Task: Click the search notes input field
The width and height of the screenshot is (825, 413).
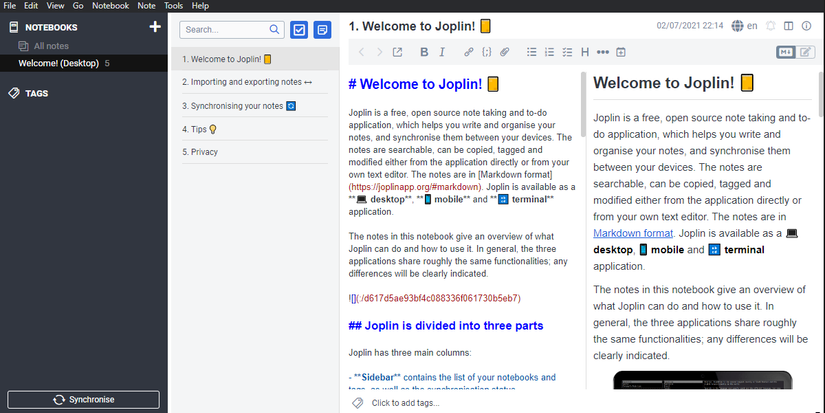Action: click(x=227, y=31)
